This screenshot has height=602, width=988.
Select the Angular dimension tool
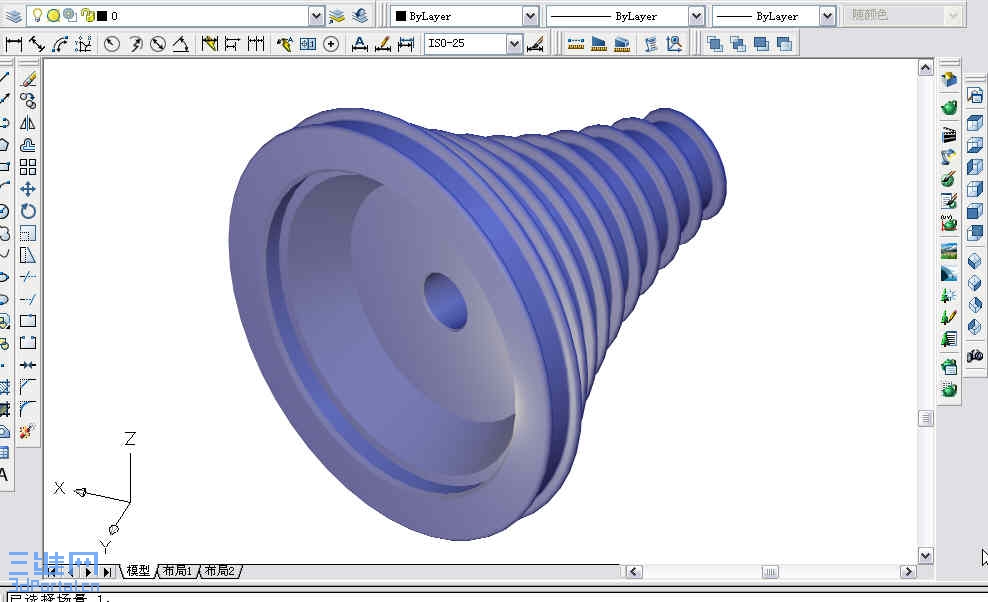(x=181, y=43)
